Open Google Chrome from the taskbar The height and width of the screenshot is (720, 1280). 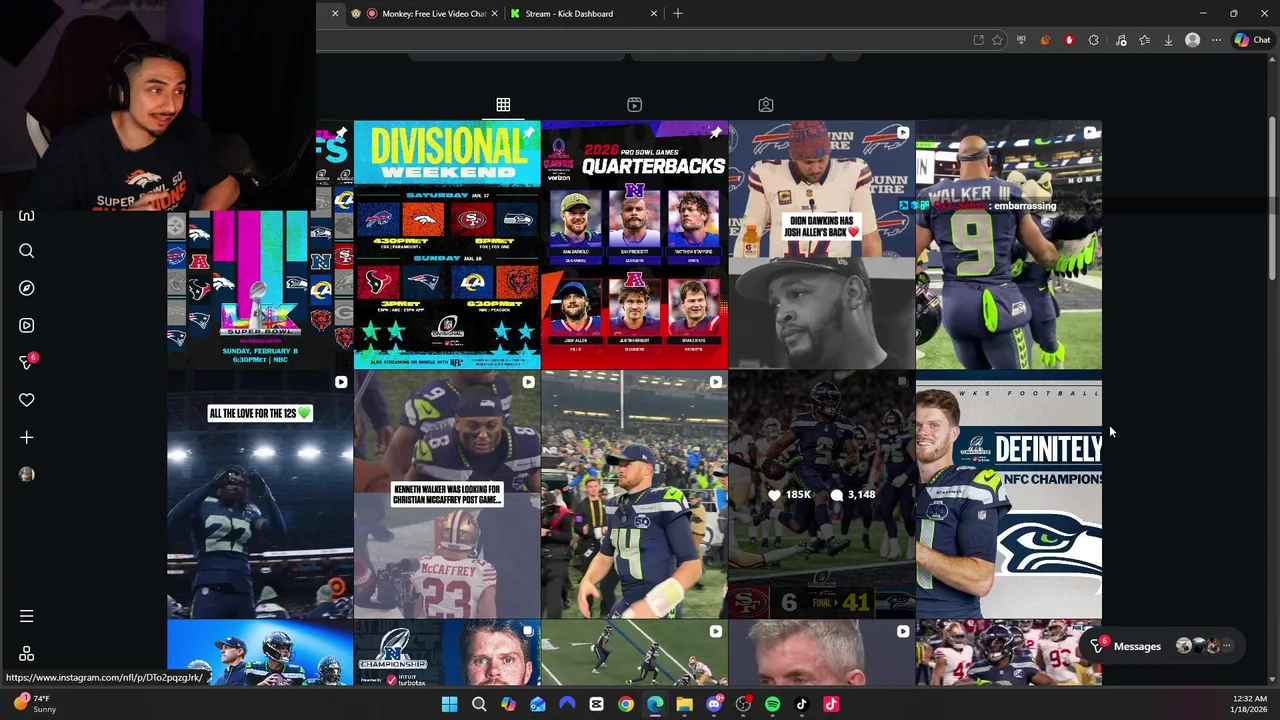pyautogui.click(x=626, y=705)
